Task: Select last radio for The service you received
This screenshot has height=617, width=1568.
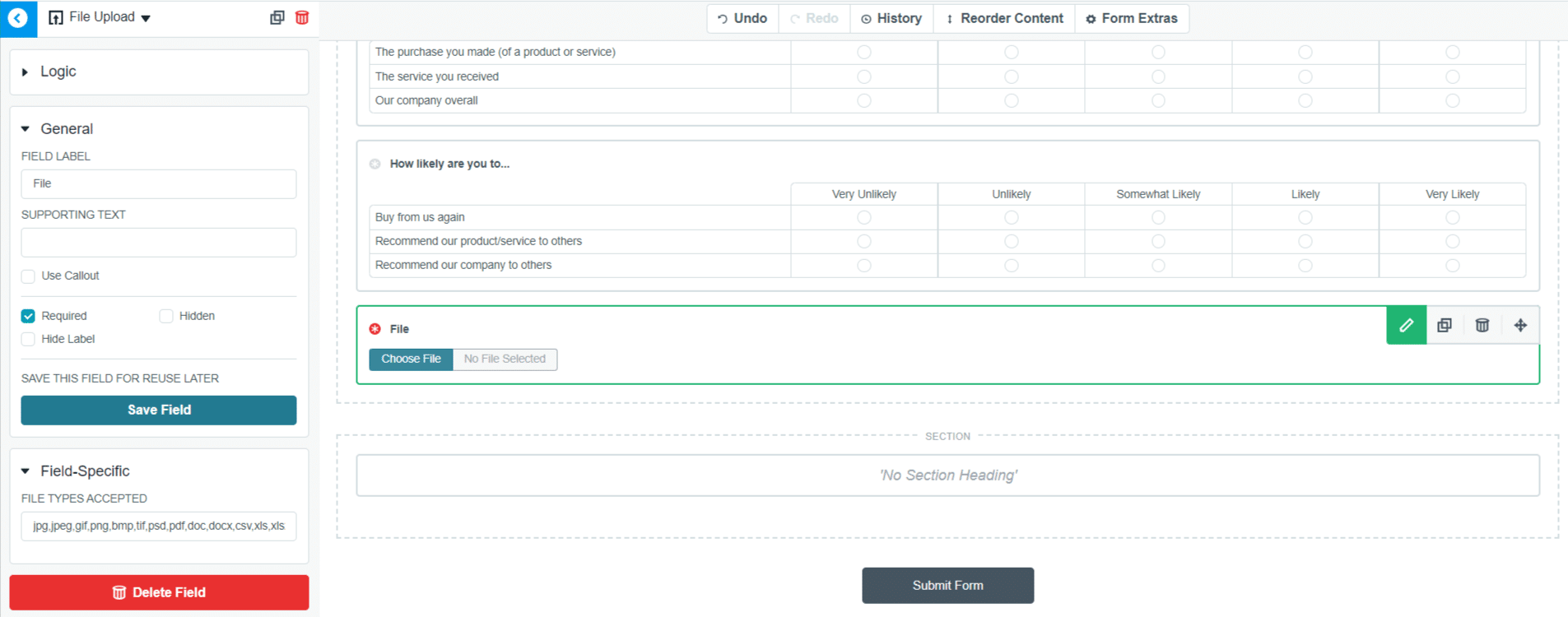Action: 1453,77
